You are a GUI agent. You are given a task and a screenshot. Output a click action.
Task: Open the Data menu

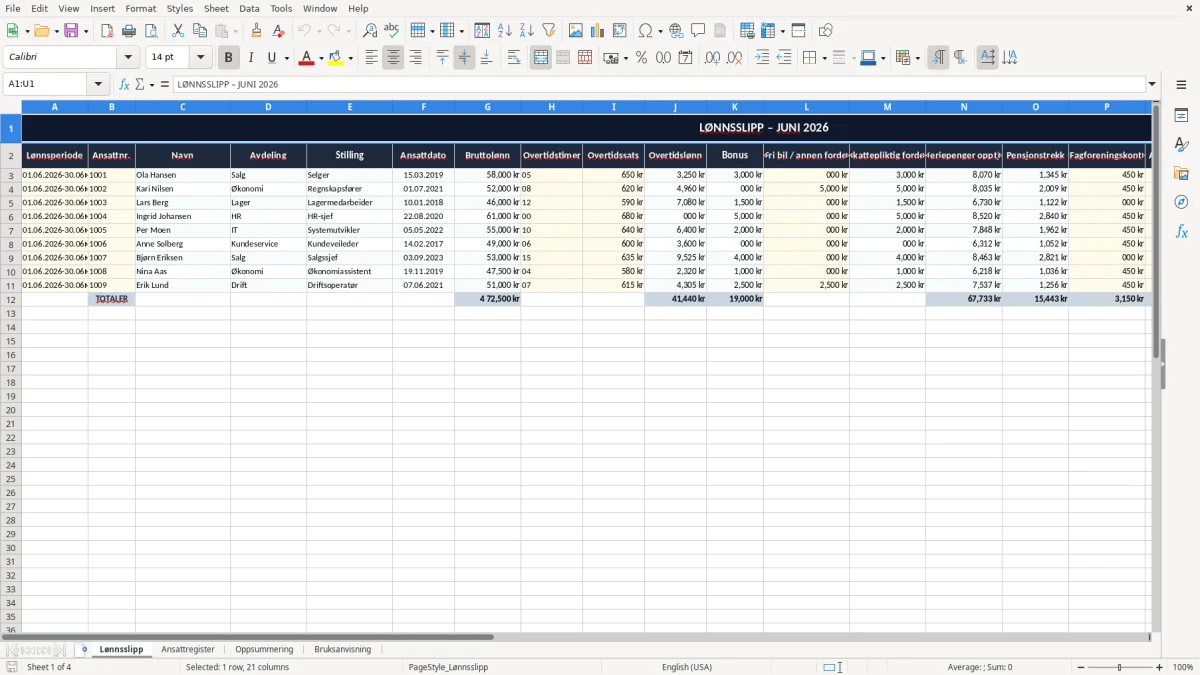pos(249,8)
